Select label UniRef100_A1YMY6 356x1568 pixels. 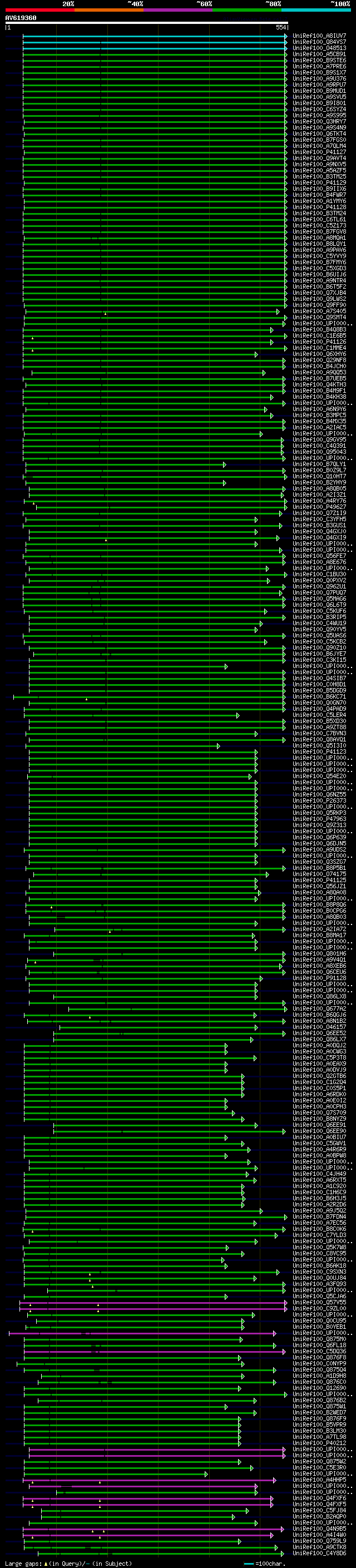point(319,201)
